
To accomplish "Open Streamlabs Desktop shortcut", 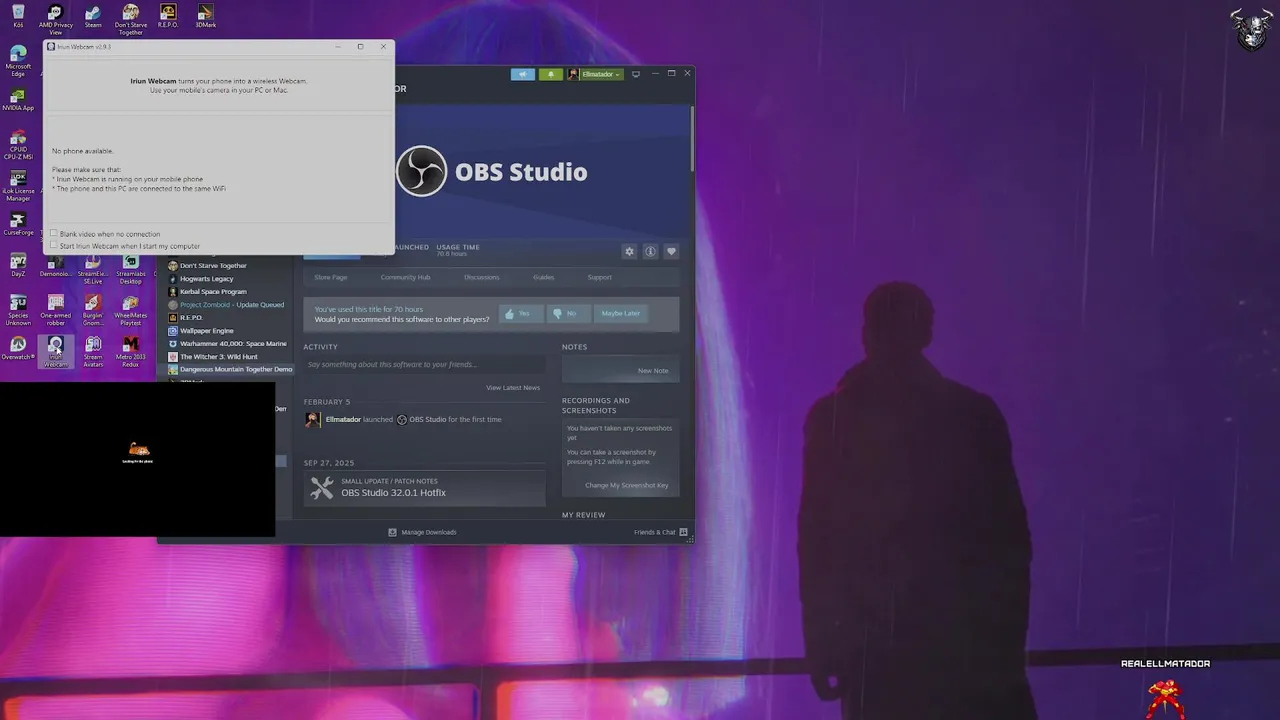I will 130,268.
